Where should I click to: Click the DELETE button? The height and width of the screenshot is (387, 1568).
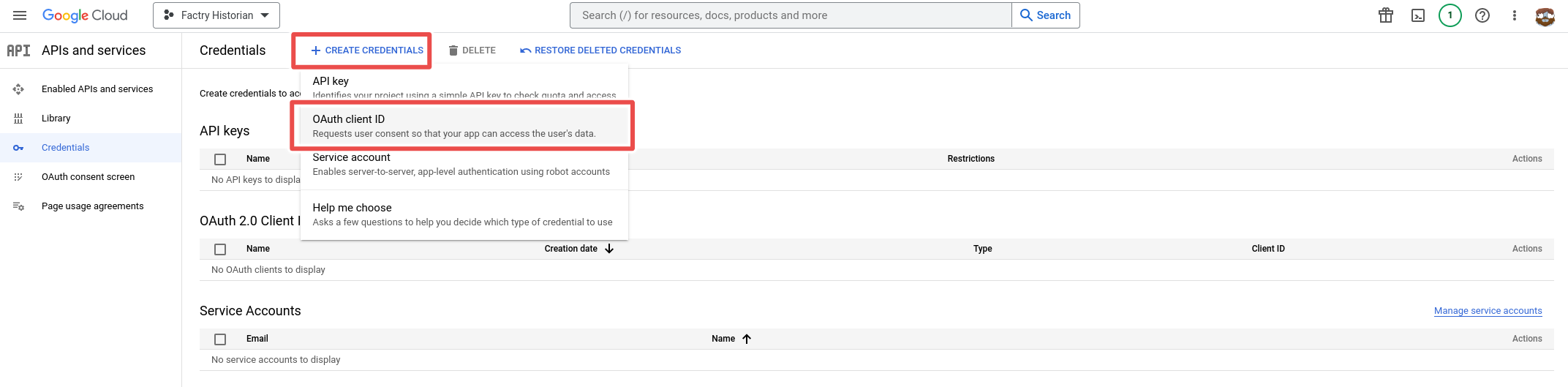[x=472, y=50]
